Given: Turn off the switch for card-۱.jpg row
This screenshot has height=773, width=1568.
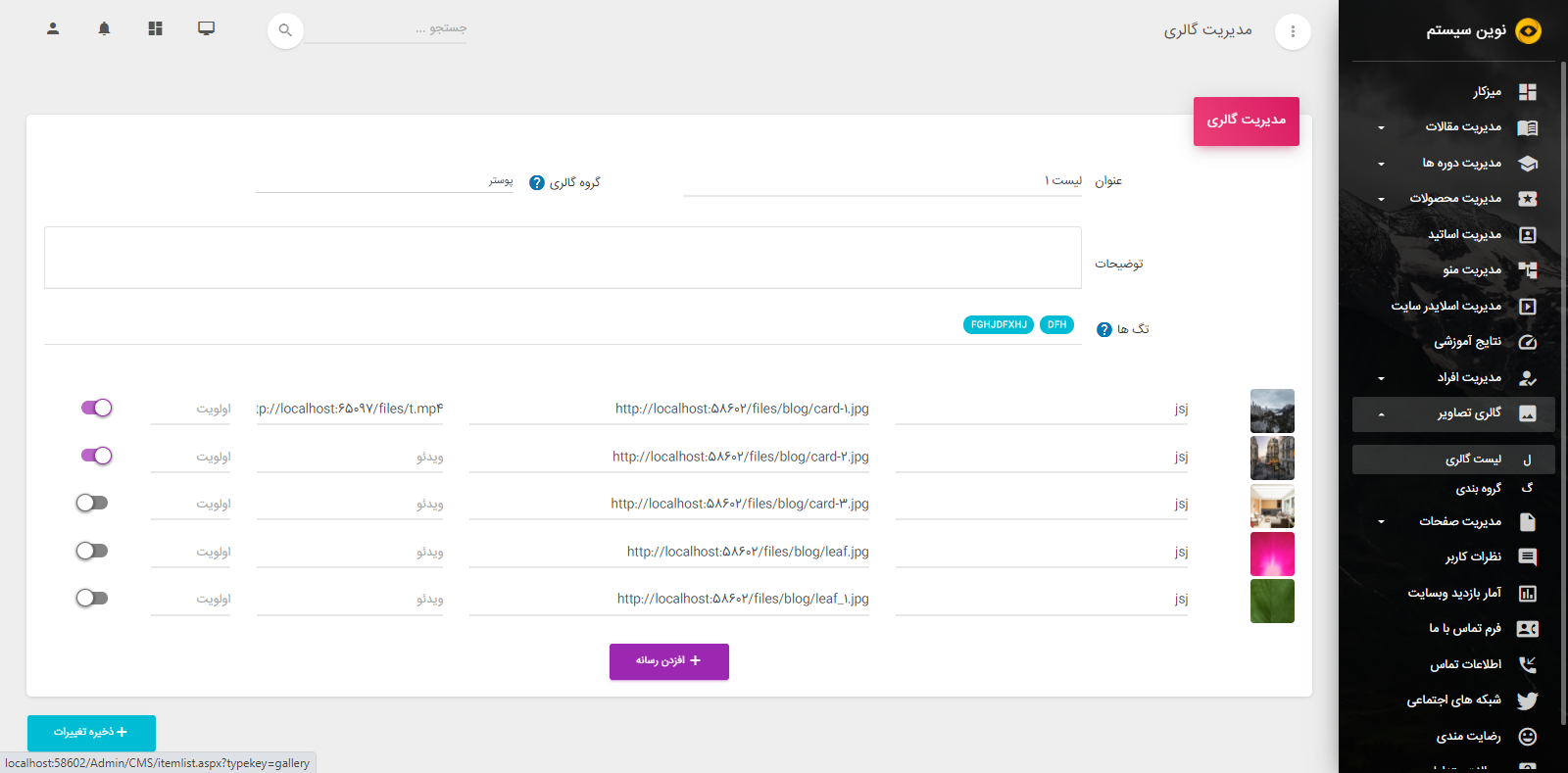Looking at the screenshot, I should pos(96,408).
